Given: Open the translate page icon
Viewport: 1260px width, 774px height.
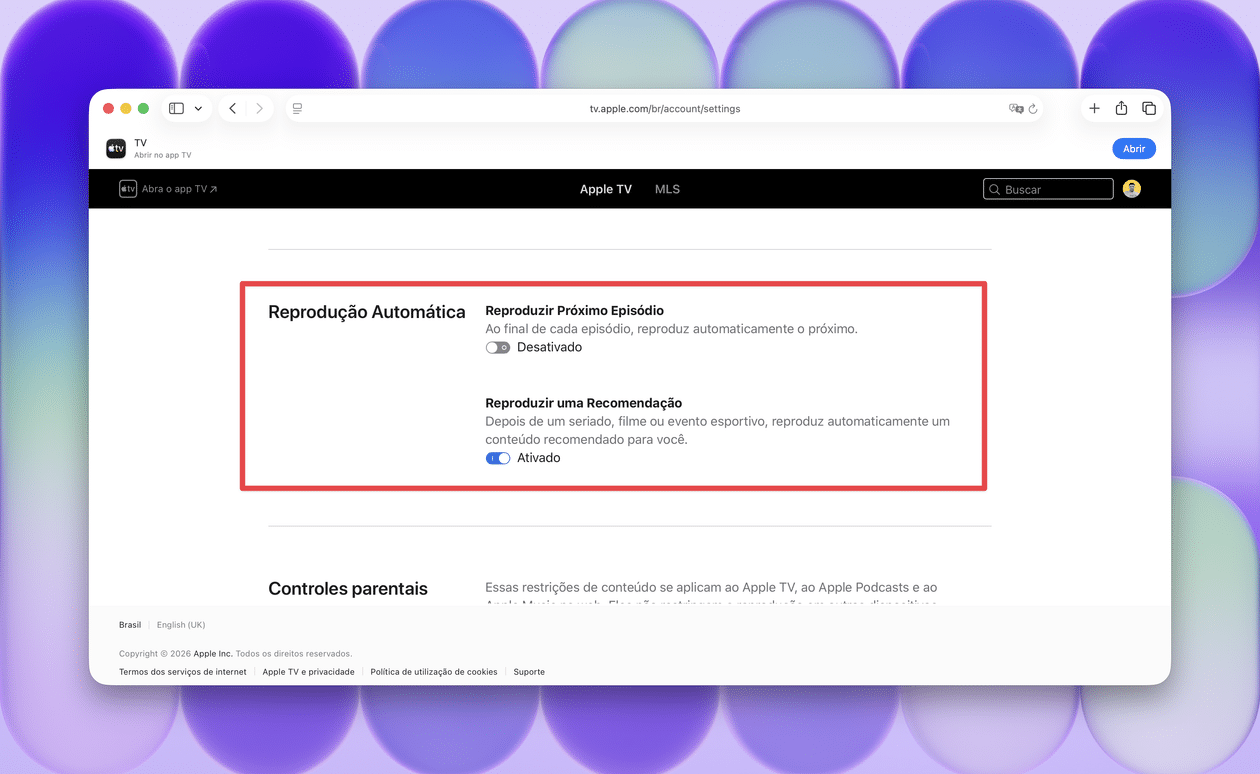Looking at the screenshot, I should click(x=1016, y=108).
